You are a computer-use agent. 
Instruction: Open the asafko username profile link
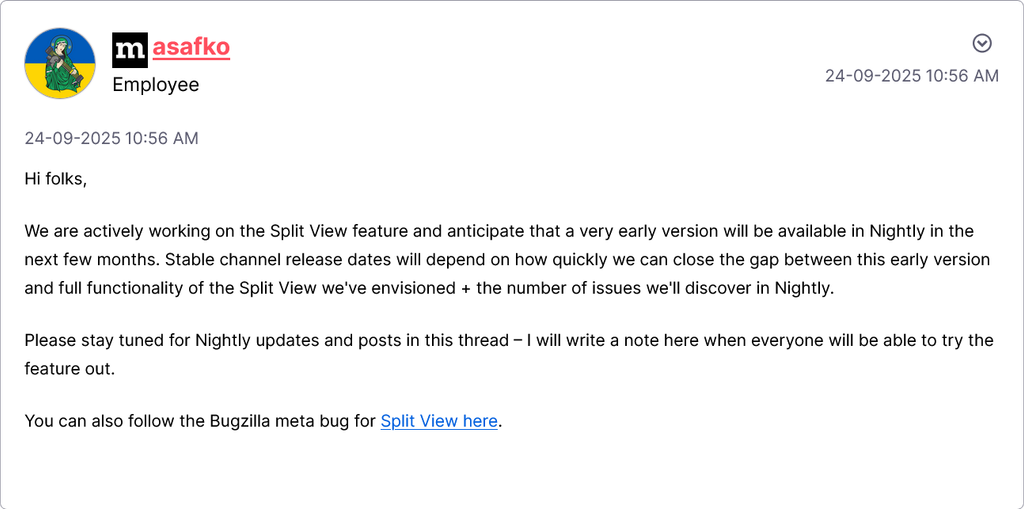click(191, 47)
